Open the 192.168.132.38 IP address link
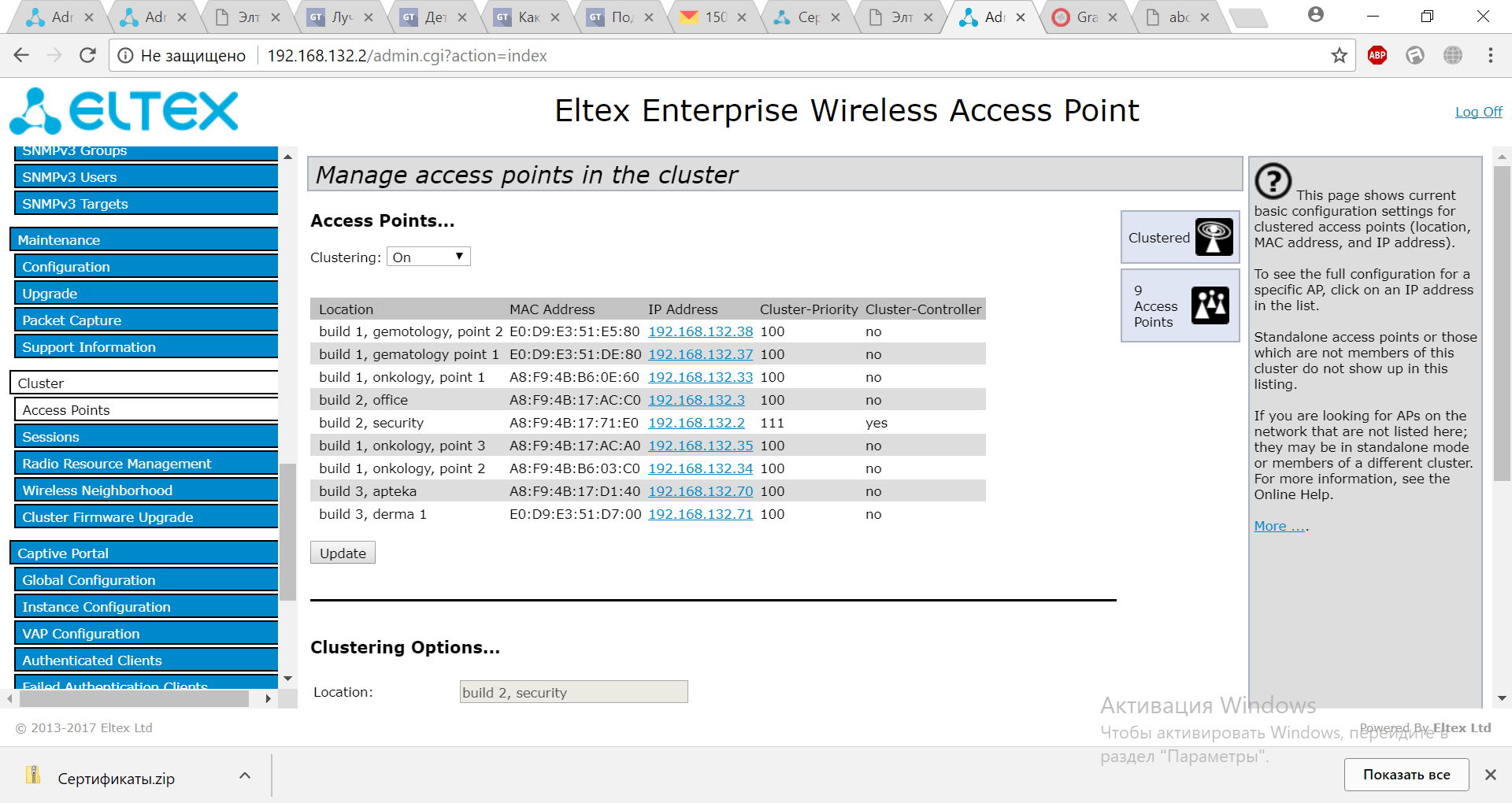Image resolution: width=1512 pixels, height=803 pixels. point(700,331)
